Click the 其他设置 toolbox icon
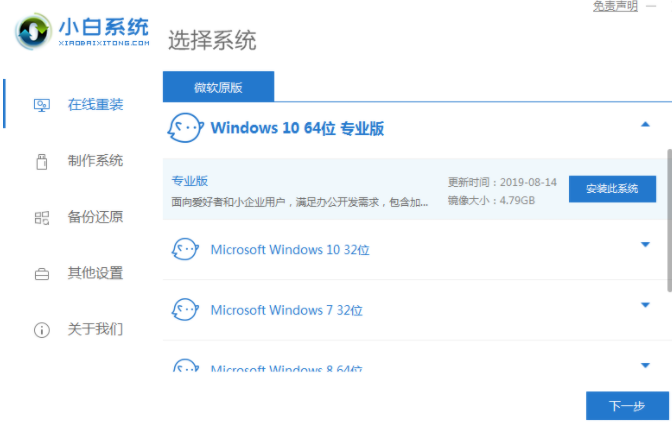Viewport: 672px width, 423px height. tap(42, 273)
